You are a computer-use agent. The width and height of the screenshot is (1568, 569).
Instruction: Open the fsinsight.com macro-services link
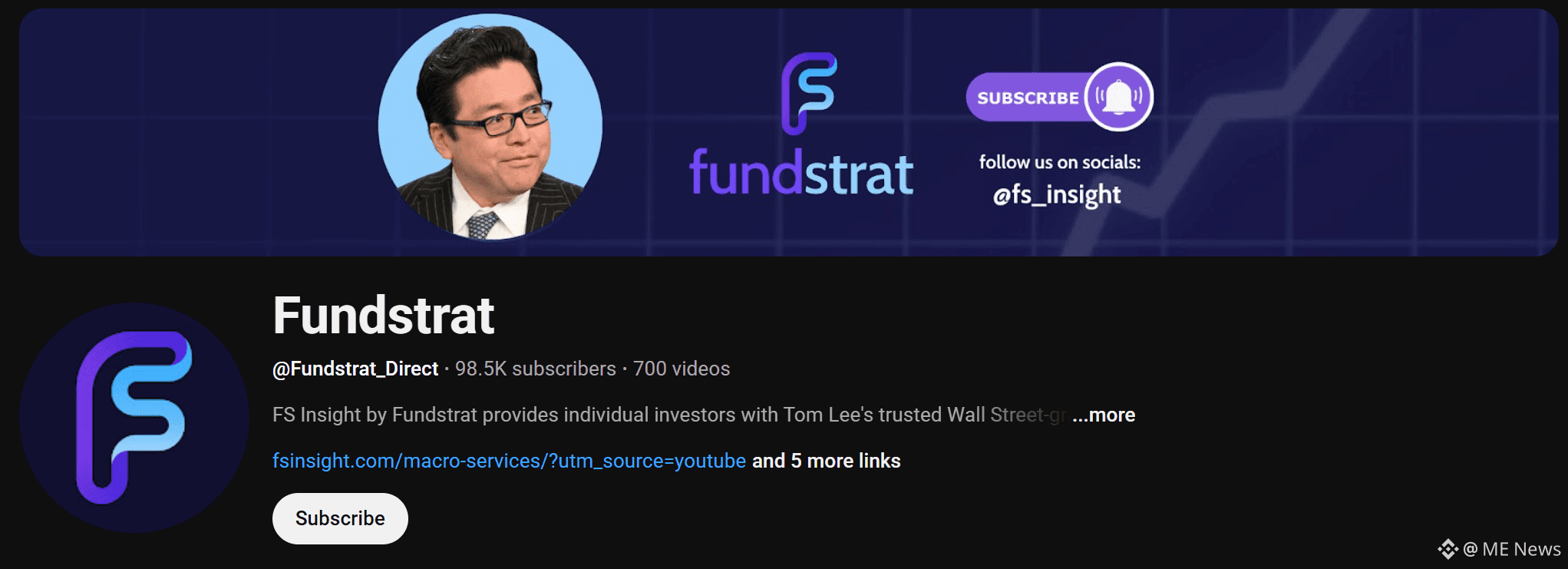[x=509, y=461]
